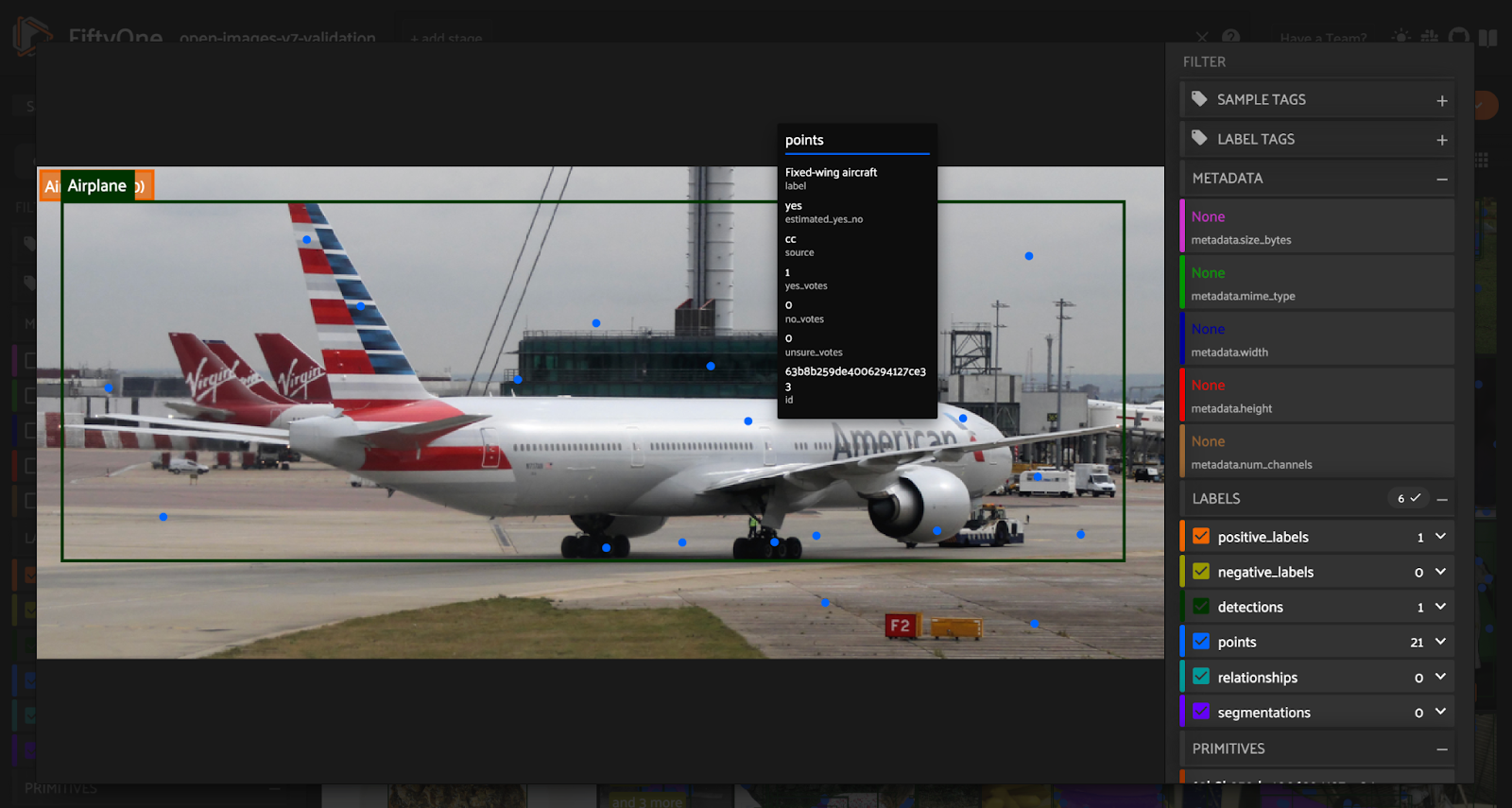Click the blue point in the upper-right sky
Image resolution: width=1512 pixels, height=808 pixels.
pyautogui.click(x=1029, y=256)
